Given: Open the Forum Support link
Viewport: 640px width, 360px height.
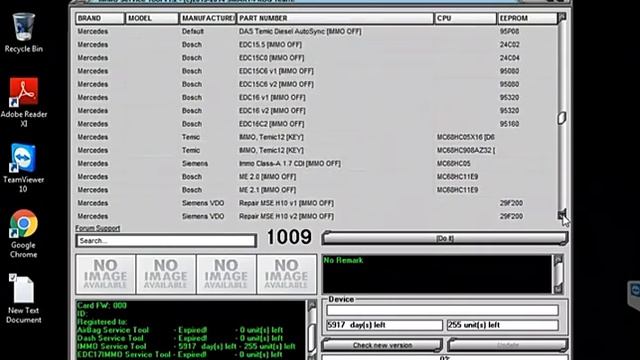Looking at the screenshot, I should pyautogui.click(x=98, y=228).
